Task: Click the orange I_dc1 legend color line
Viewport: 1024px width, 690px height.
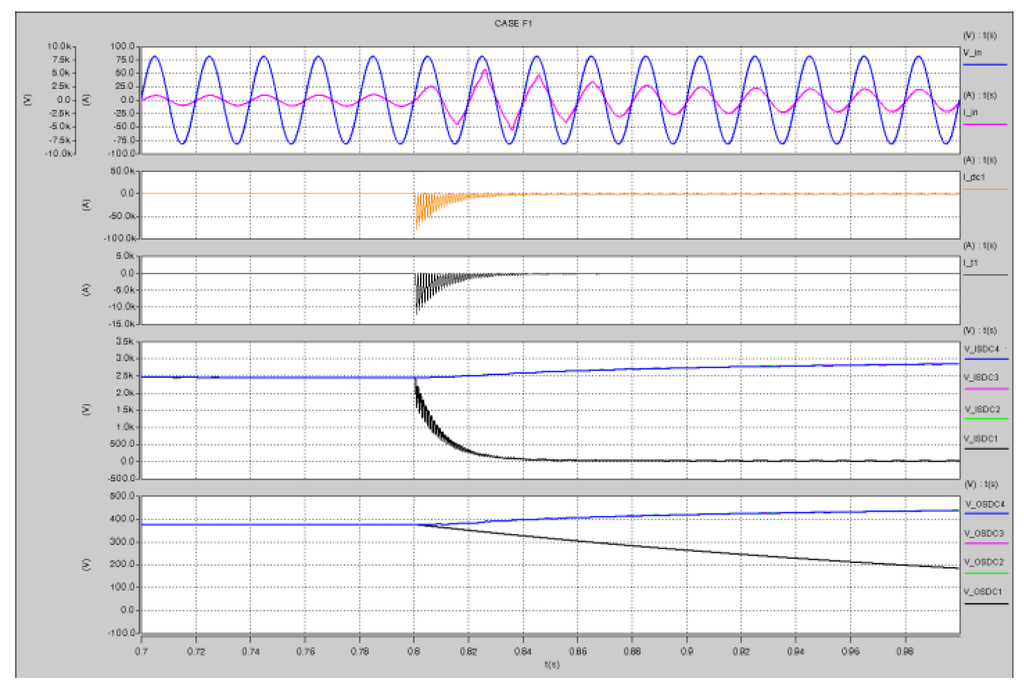Action: click(x=985, y=189)
